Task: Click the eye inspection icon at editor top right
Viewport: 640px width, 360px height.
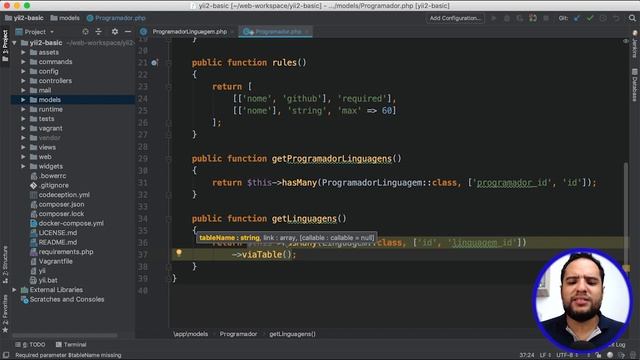Action: [626, 41]
